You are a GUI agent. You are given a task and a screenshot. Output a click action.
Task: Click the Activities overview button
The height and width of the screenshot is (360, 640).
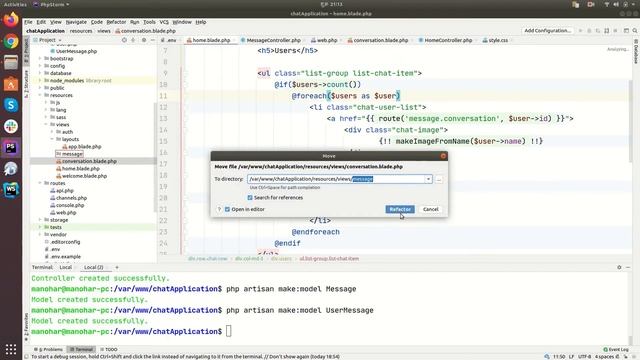[x=15, y=4]
